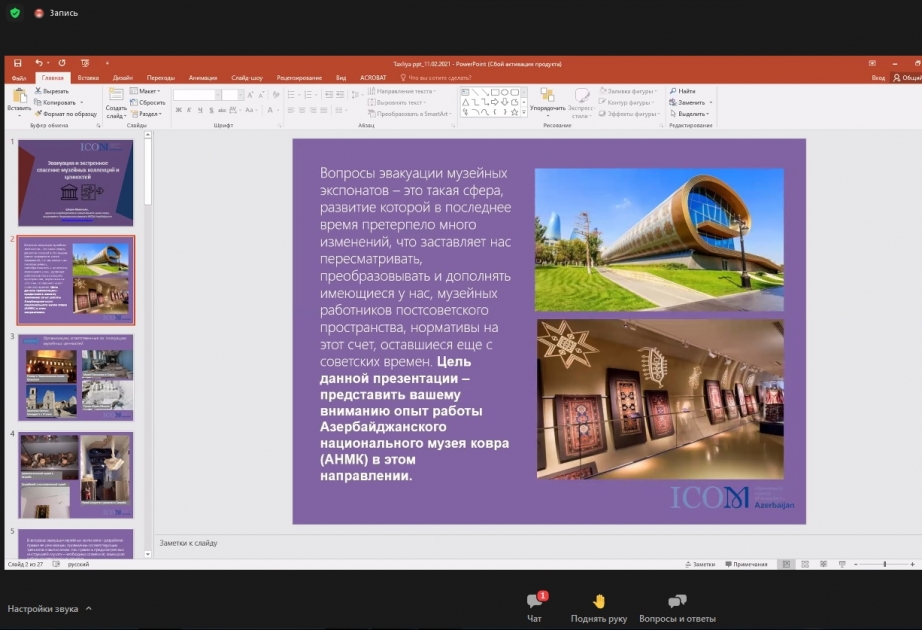Start slideshow from beginning icon in title bar

[x=85, y=63]
